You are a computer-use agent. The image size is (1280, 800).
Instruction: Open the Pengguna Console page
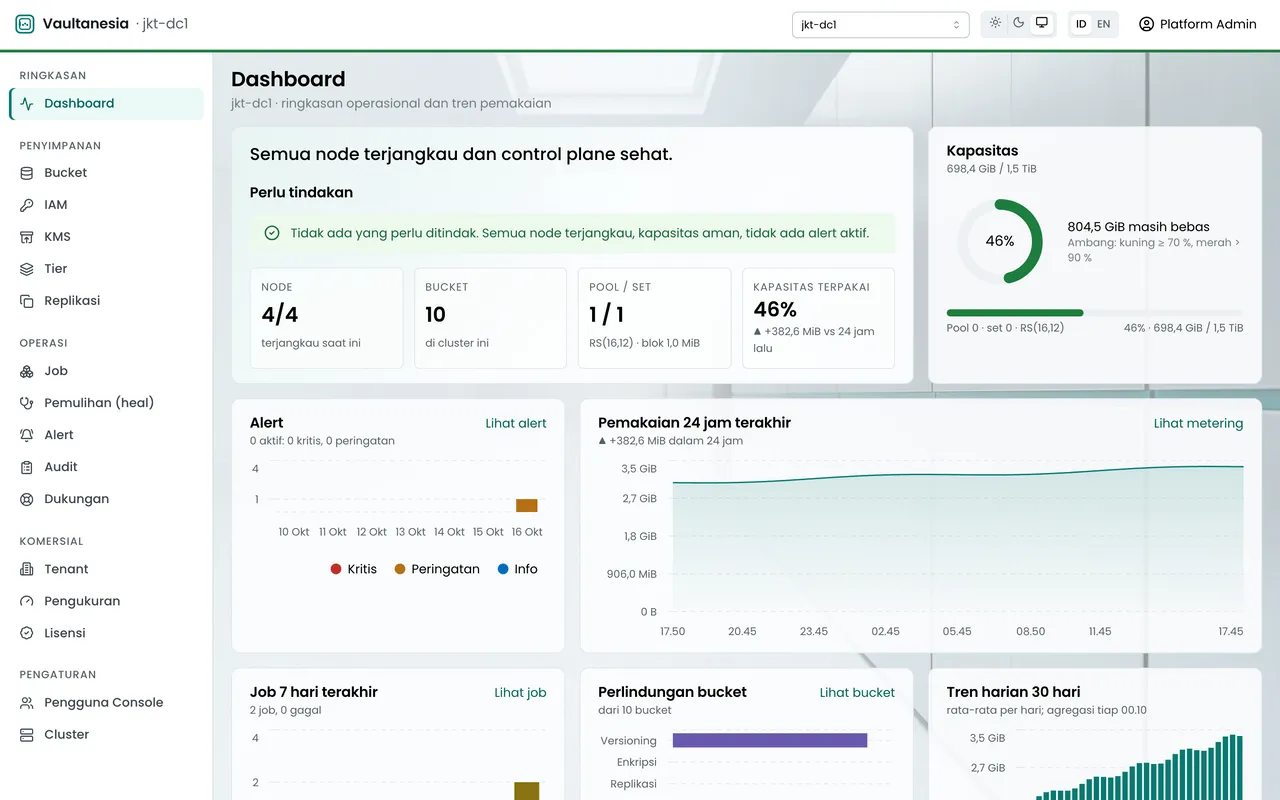(106, 703)
